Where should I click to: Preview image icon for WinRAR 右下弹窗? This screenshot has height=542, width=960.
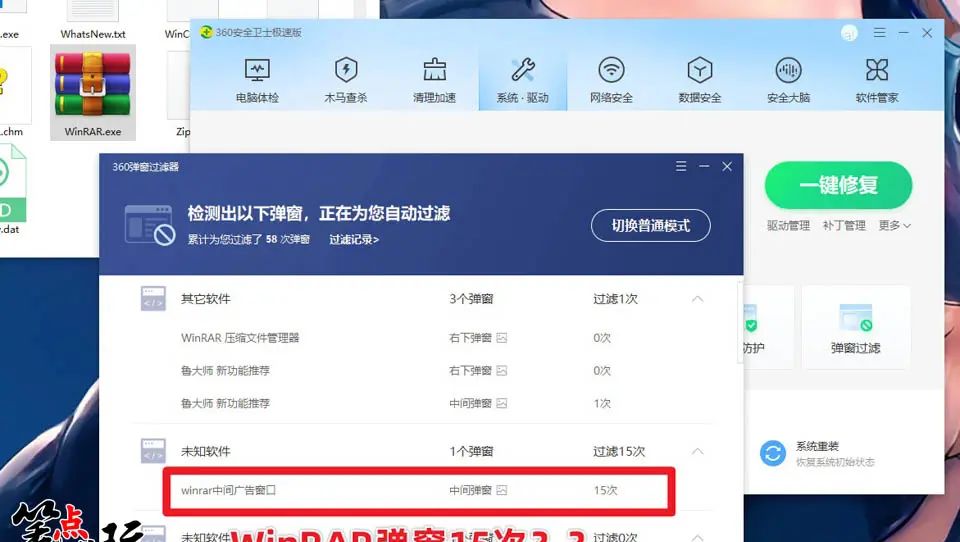point(501,337)
